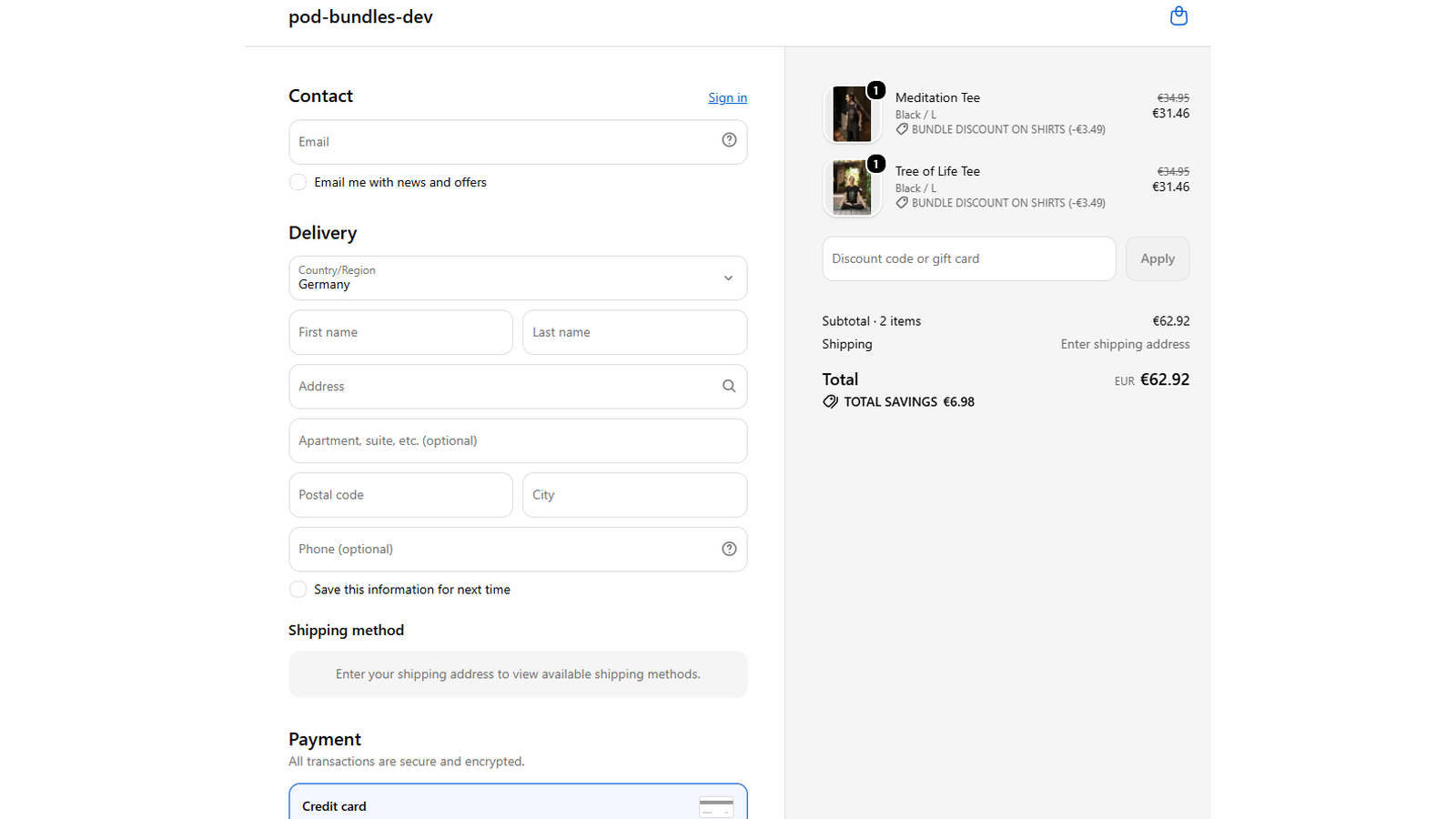Click 'All transactions are secure and encrypted'
1456x819 pixels.
[407, 762]
